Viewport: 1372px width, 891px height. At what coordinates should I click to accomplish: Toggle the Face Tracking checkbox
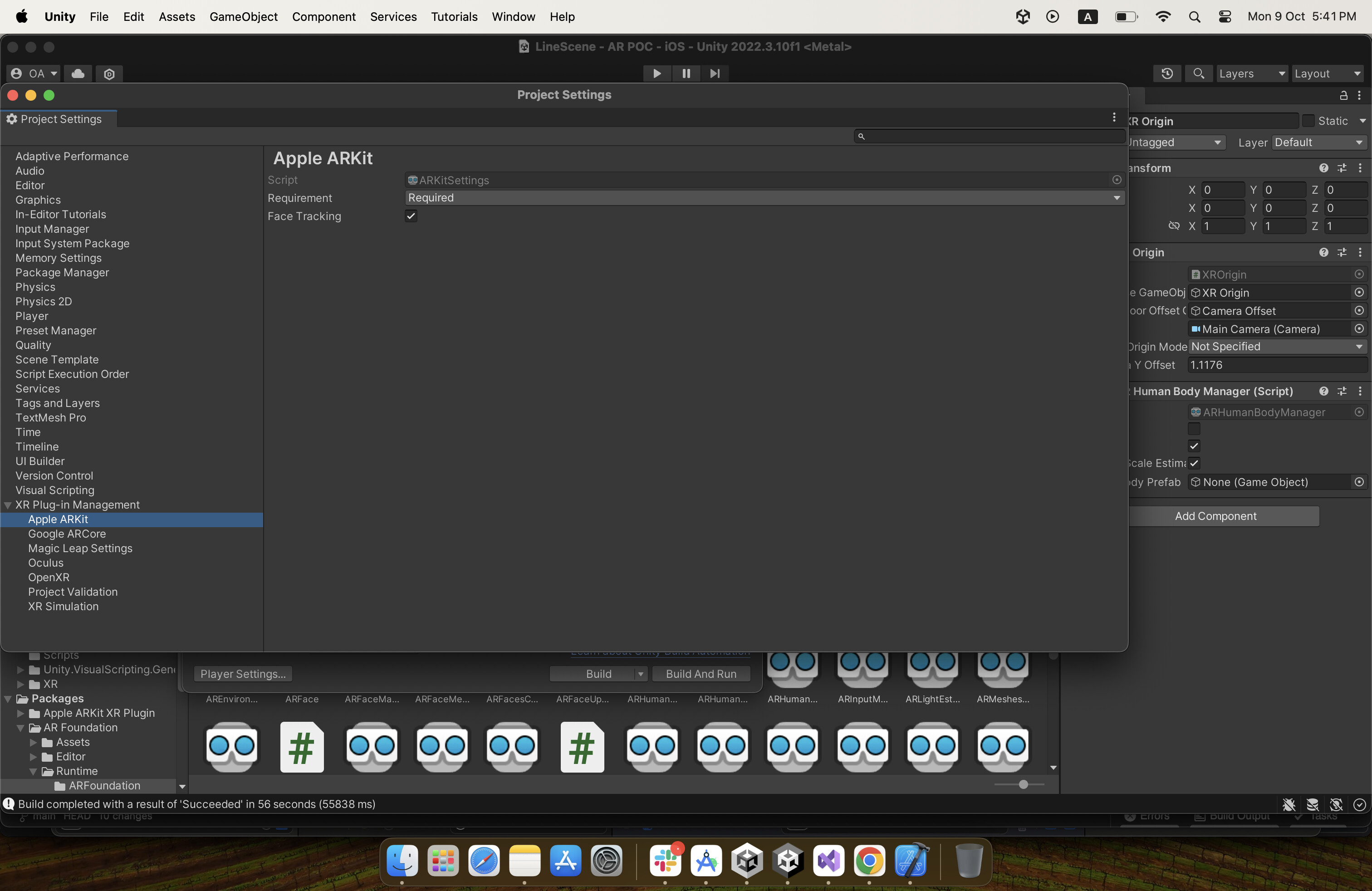pyautogui.click(x=411, y=216)
